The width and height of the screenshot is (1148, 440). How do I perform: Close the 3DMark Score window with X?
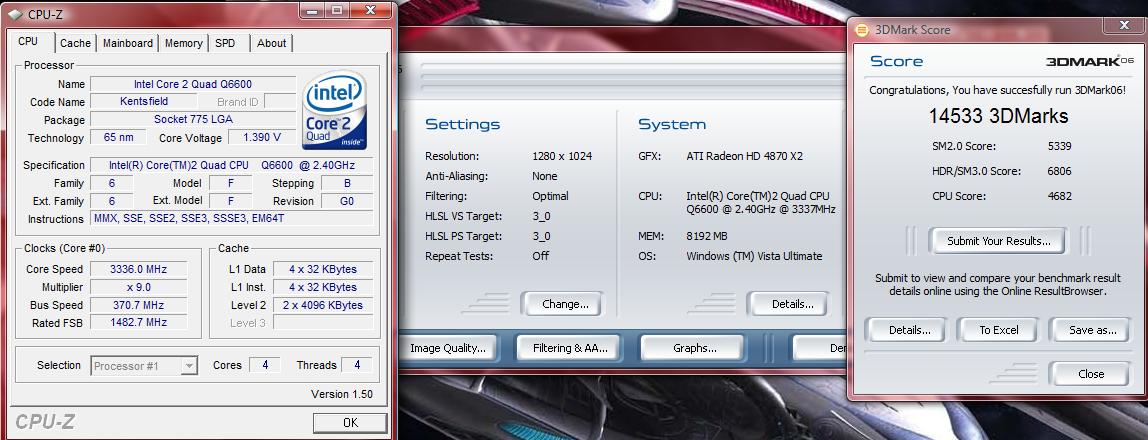tap(1125, 26)
